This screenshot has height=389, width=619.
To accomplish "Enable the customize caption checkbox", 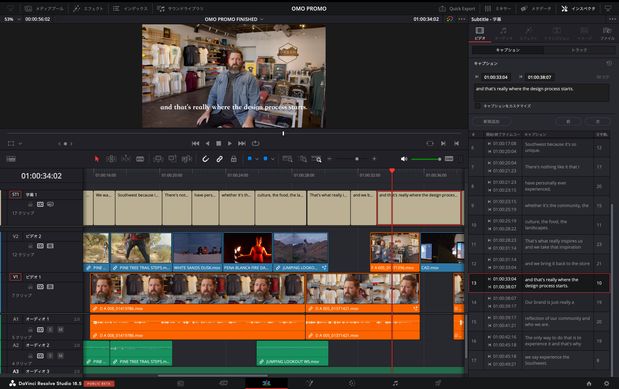I will tap(477, 106).
